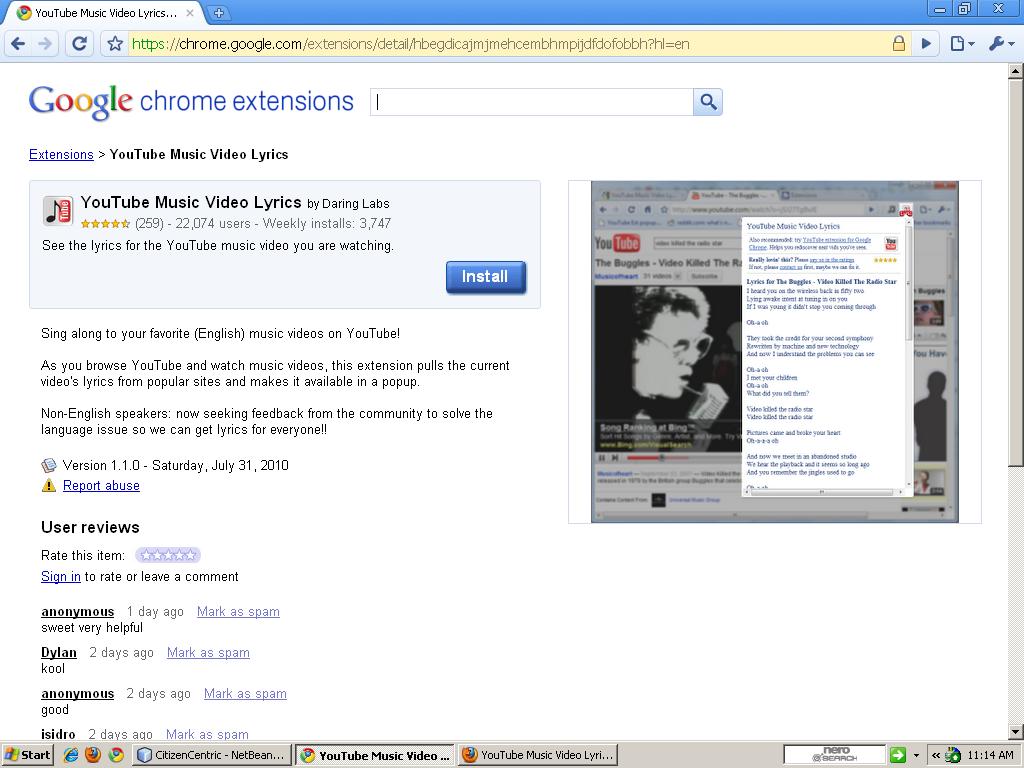Open the Extensions breadcrumb link

pos(61,155)
